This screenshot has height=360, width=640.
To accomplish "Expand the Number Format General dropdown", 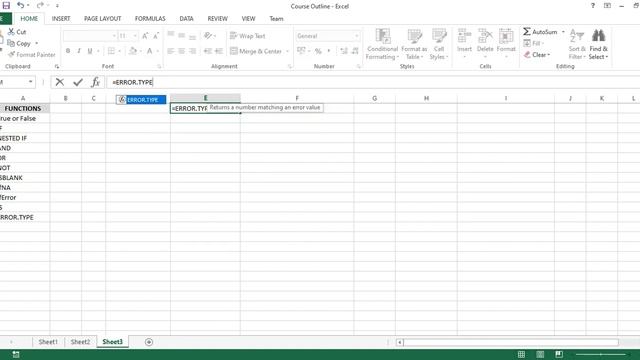I will [356, 36].
